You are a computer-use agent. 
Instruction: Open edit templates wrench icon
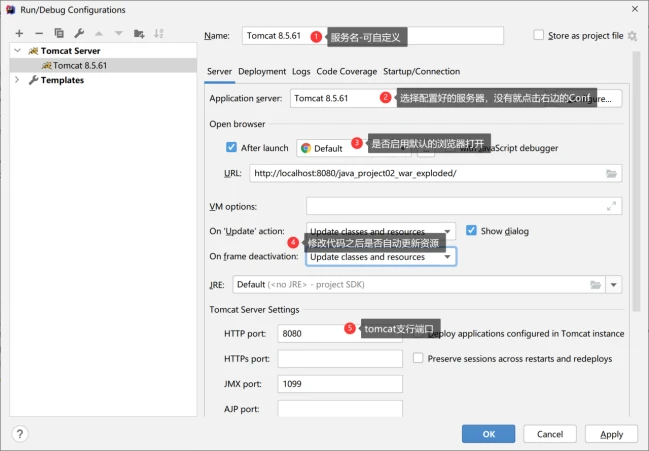[79, 33]
